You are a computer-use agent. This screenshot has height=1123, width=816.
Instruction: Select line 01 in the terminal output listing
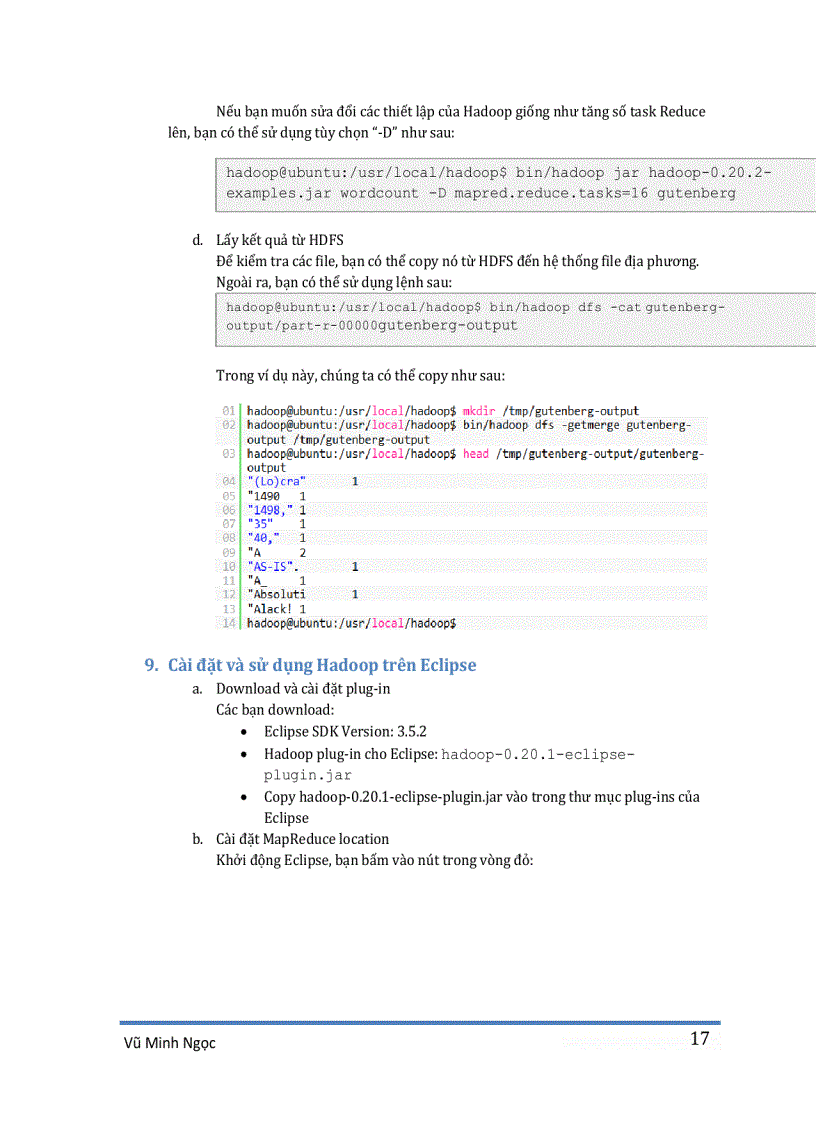coord(440,410)
